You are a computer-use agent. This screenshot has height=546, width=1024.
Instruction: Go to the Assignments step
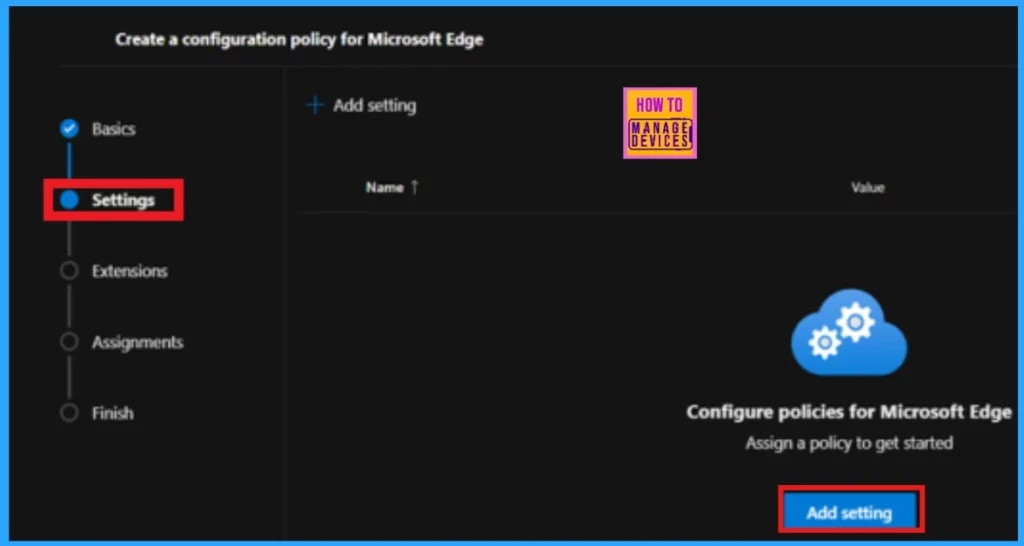[137, 342]
